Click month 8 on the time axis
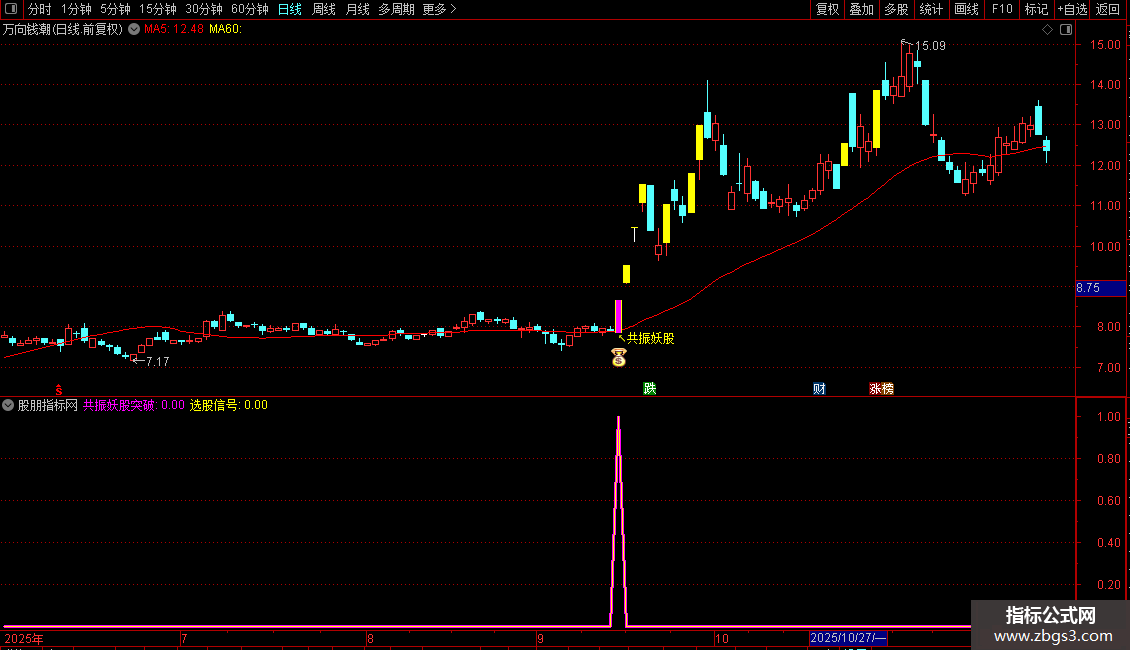This screenshot has height=650, width=1130. pos(370,638)
